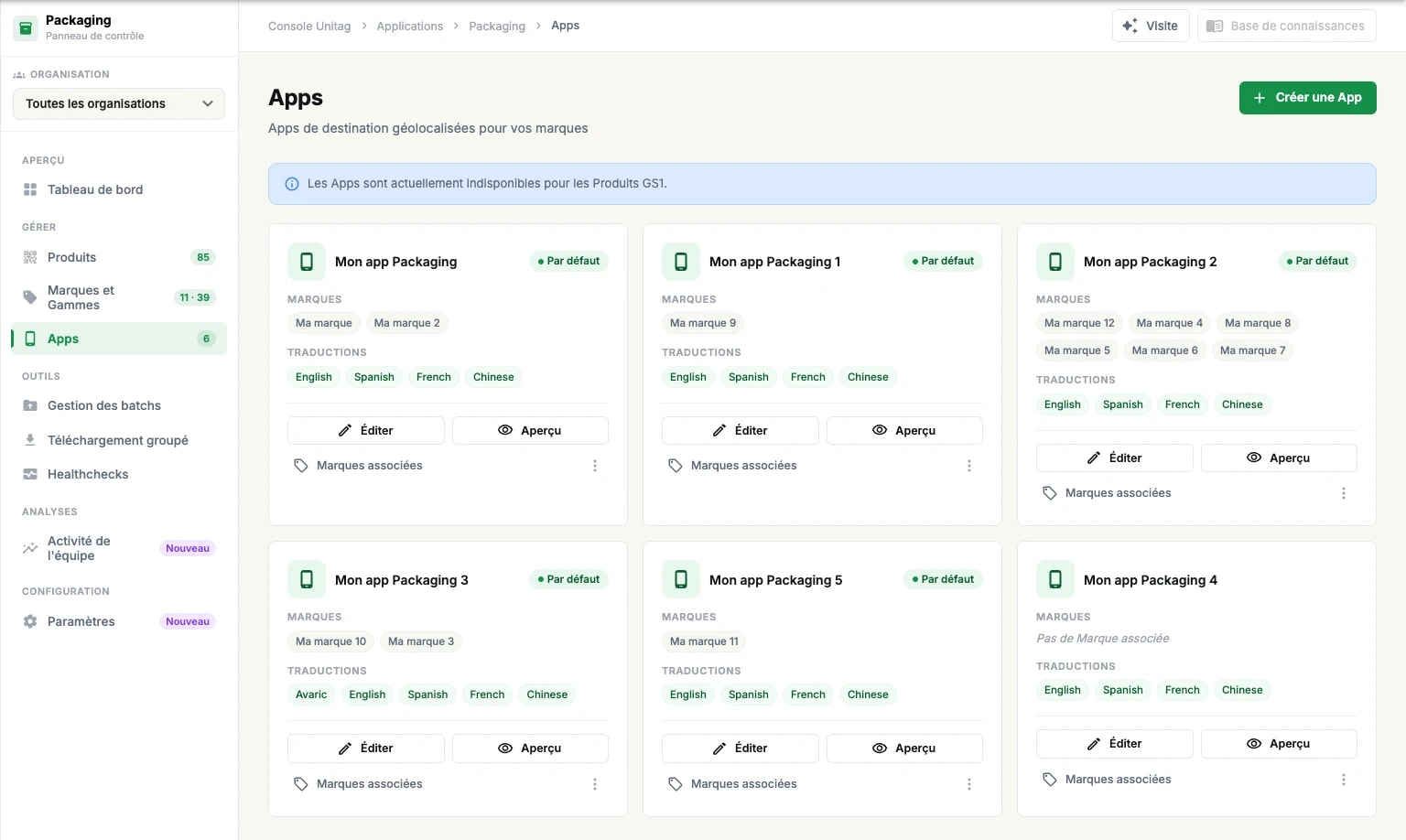This screenshot has width=1406, height=840.
Task: Go to Tableau de bord
Action: click(119, 189)
